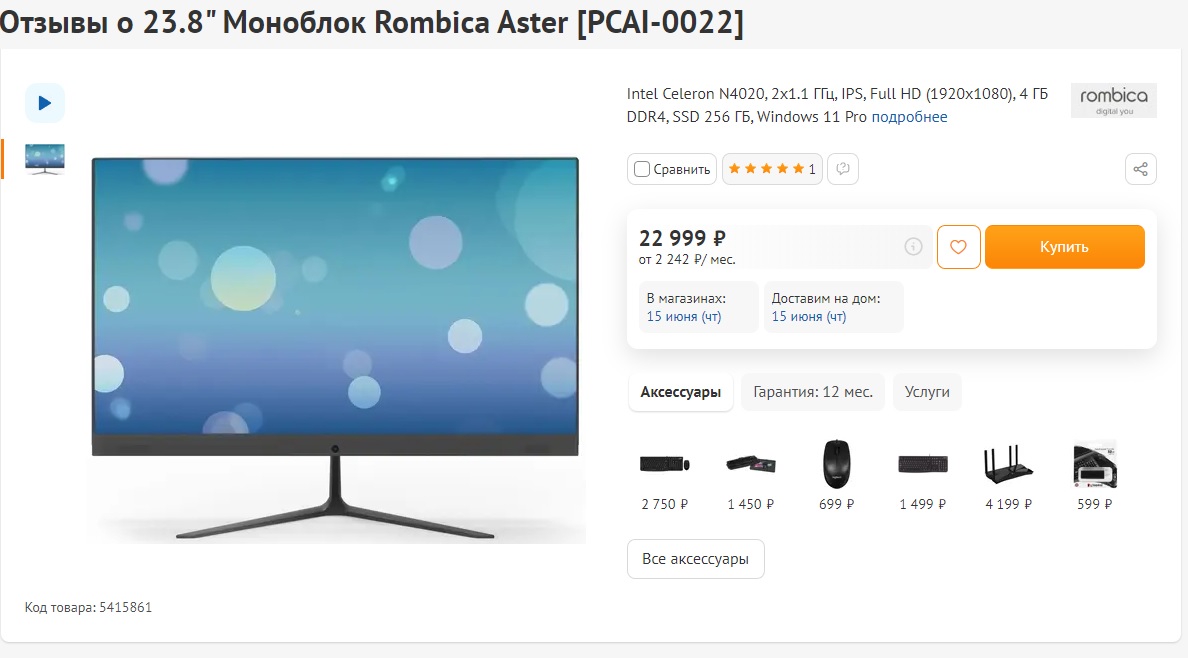The height and width of the screenshot is (658, 1188).
Task: Add to favorites with heart icon
Action: [958, 247]
